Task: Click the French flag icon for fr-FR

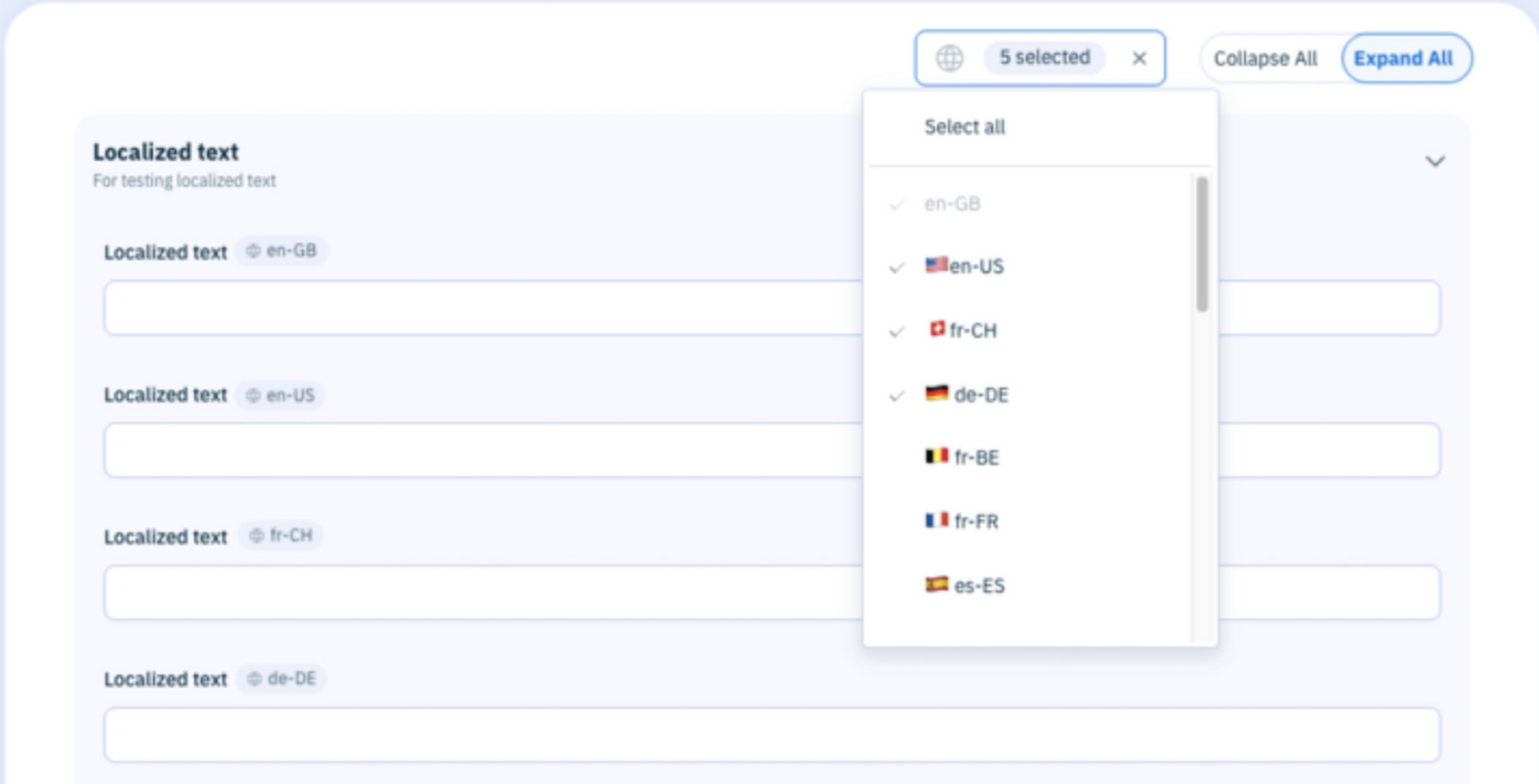Action: [x=936, y=520]
